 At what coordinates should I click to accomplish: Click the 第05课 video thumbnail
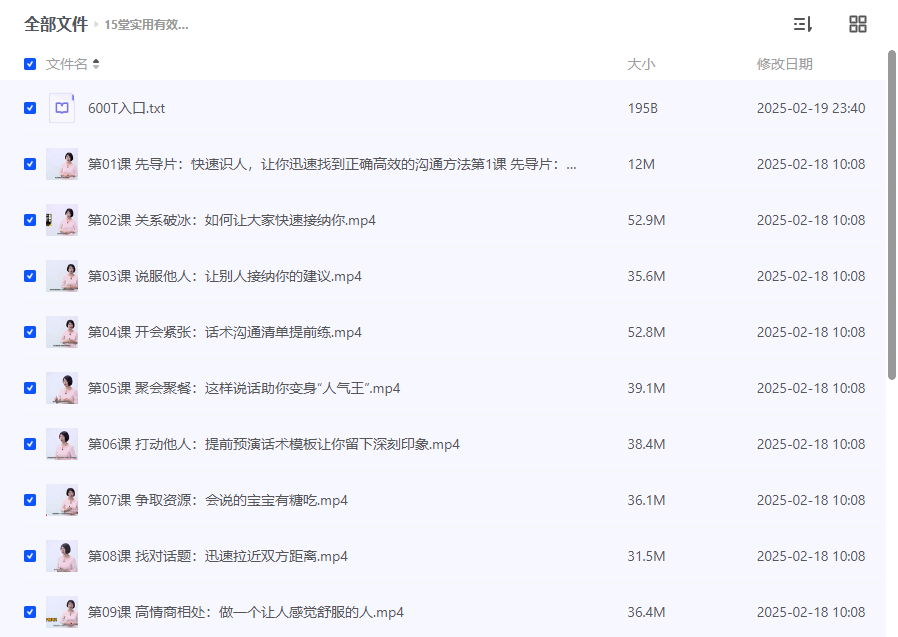pyautogui.click(x=62, y=388)
